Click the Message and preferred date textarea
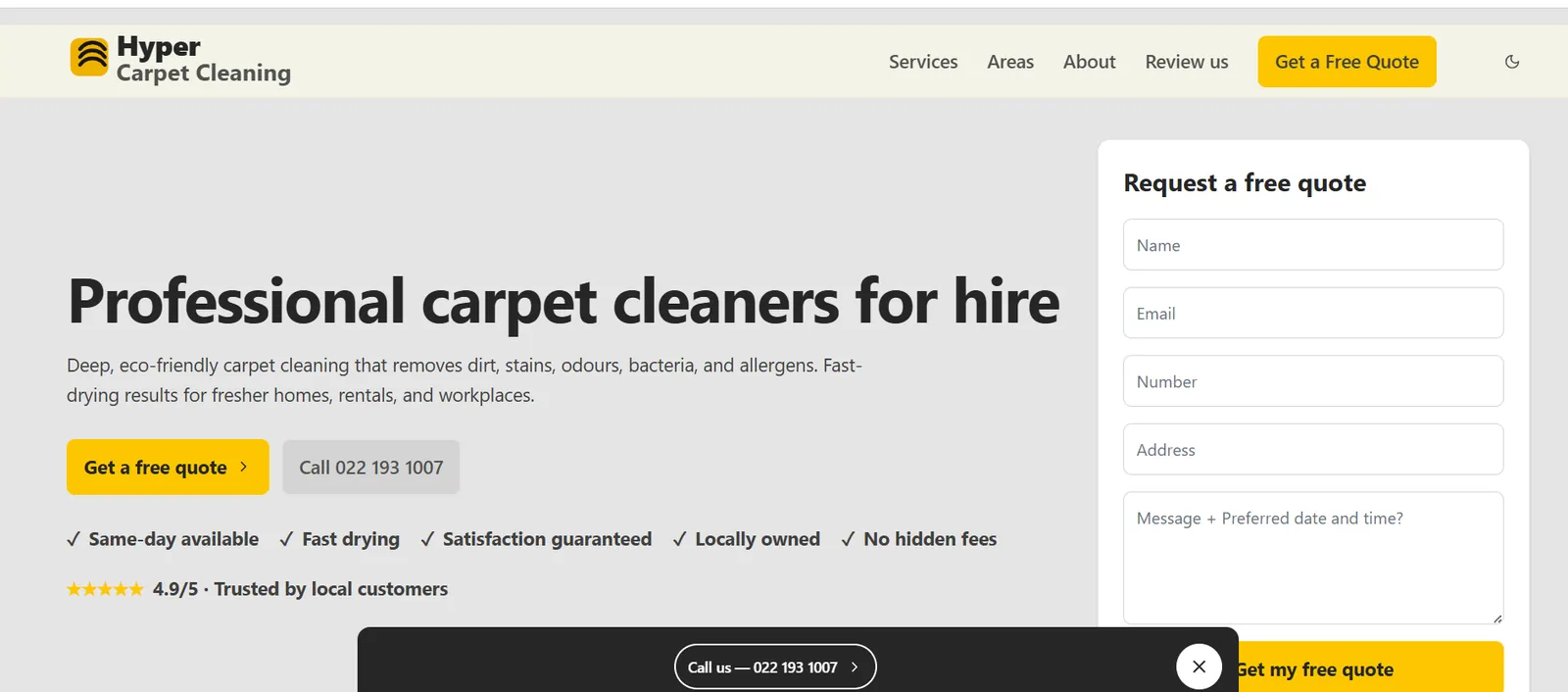This screenshot has width=1568, height=692. [x=1313, y=558]
